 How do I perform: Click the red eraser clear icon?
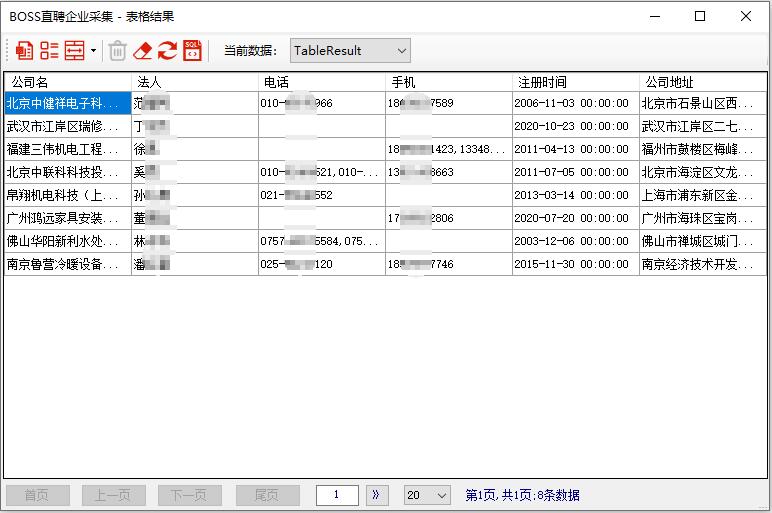pos(143,50)
